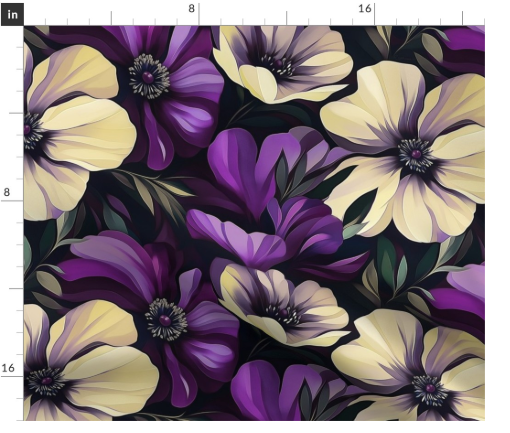
Task: Click the 8 inch mark on left ruler
Action: (7, 192)
